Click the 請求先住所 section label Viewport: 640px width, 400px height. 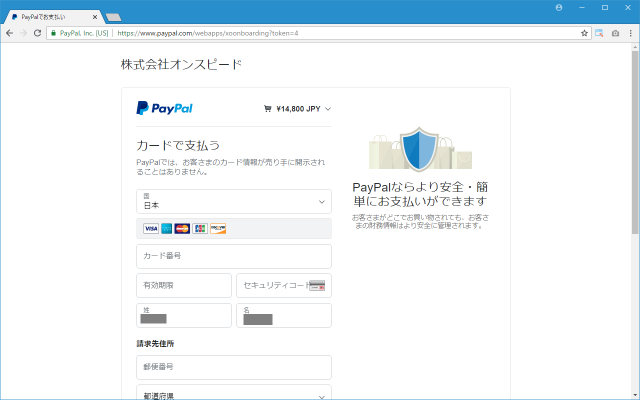pos(155,344)
